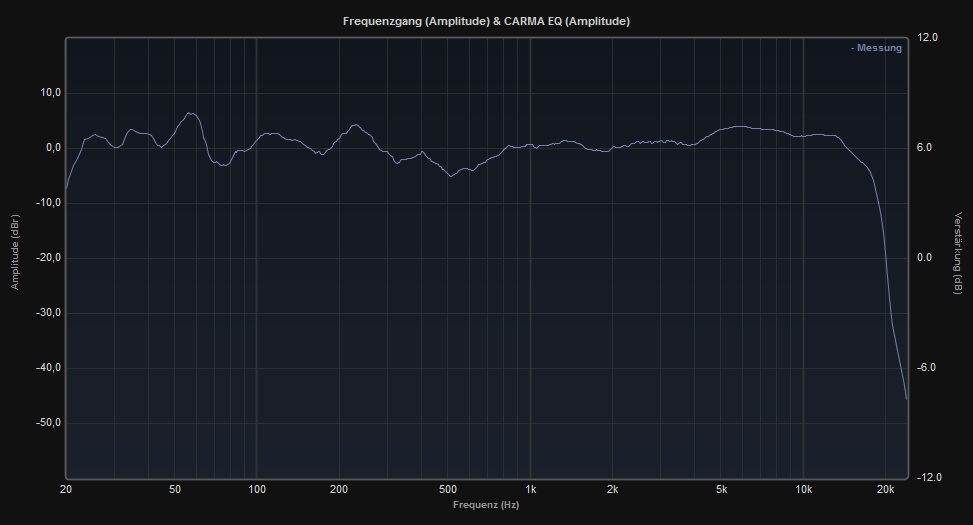This screenshot has width=973, height=525.
Task: Click the -6.0 gain tick label
Action: (927, 368)
